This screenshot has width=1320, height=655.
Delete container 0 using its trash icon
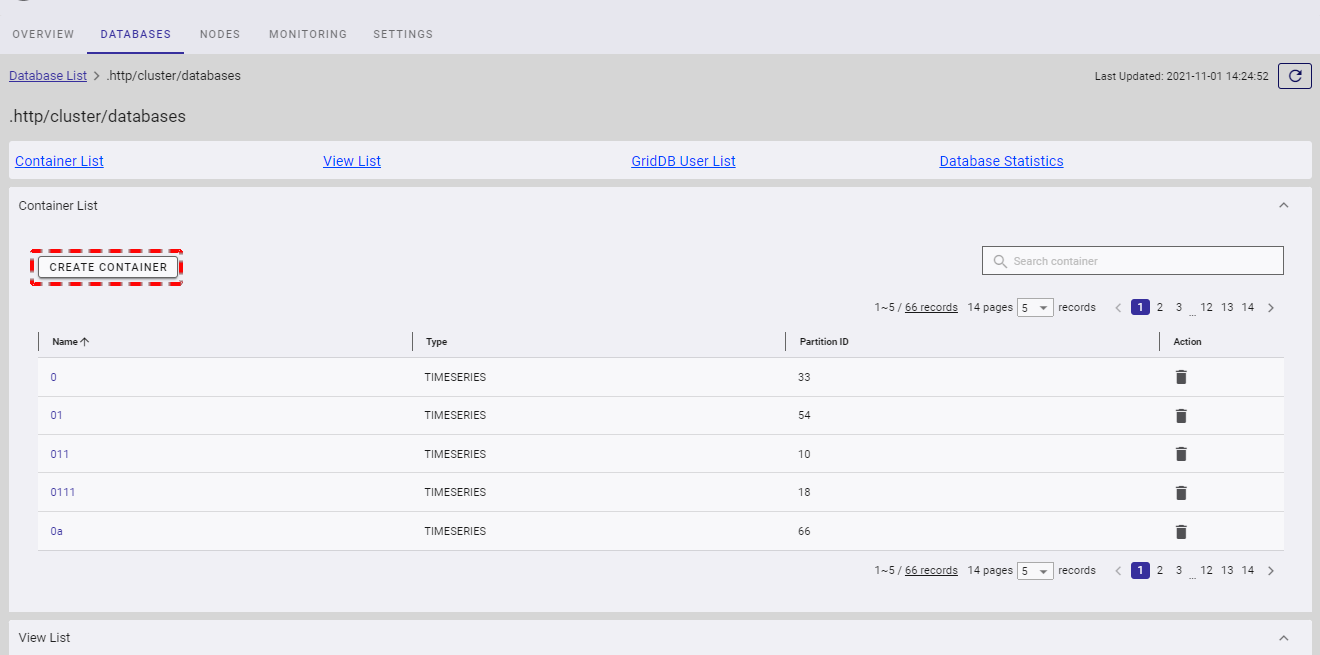[x=1181, y=377]
